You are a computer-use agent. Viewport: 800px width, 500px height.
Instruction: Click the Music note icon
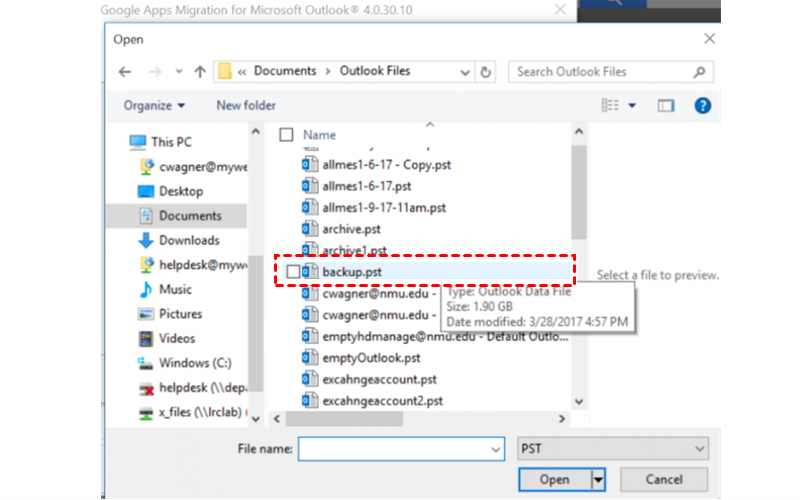click(145, 289)
